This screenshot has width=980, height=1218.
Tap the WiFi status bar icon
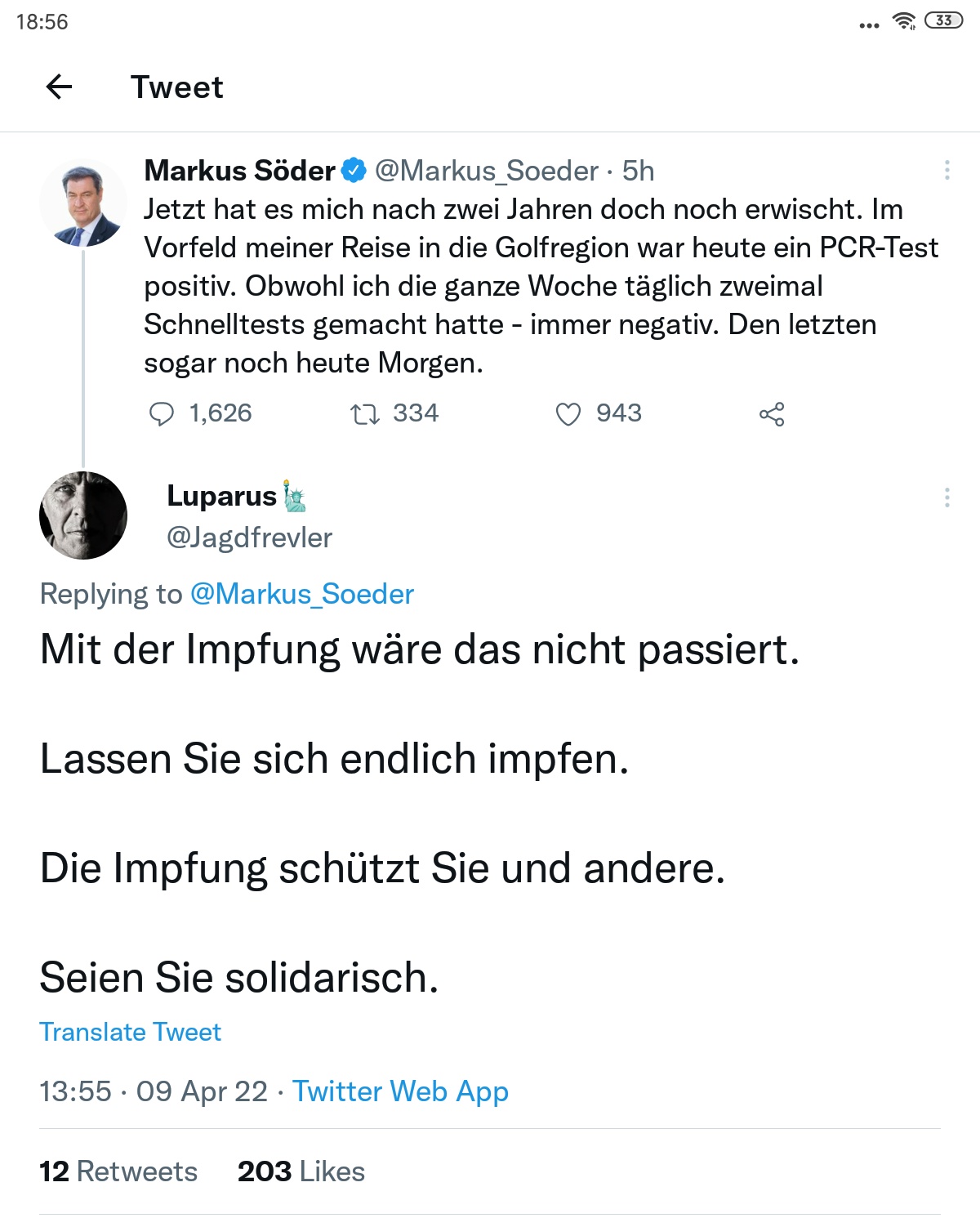pyautogui.click(x=904, y=21)
